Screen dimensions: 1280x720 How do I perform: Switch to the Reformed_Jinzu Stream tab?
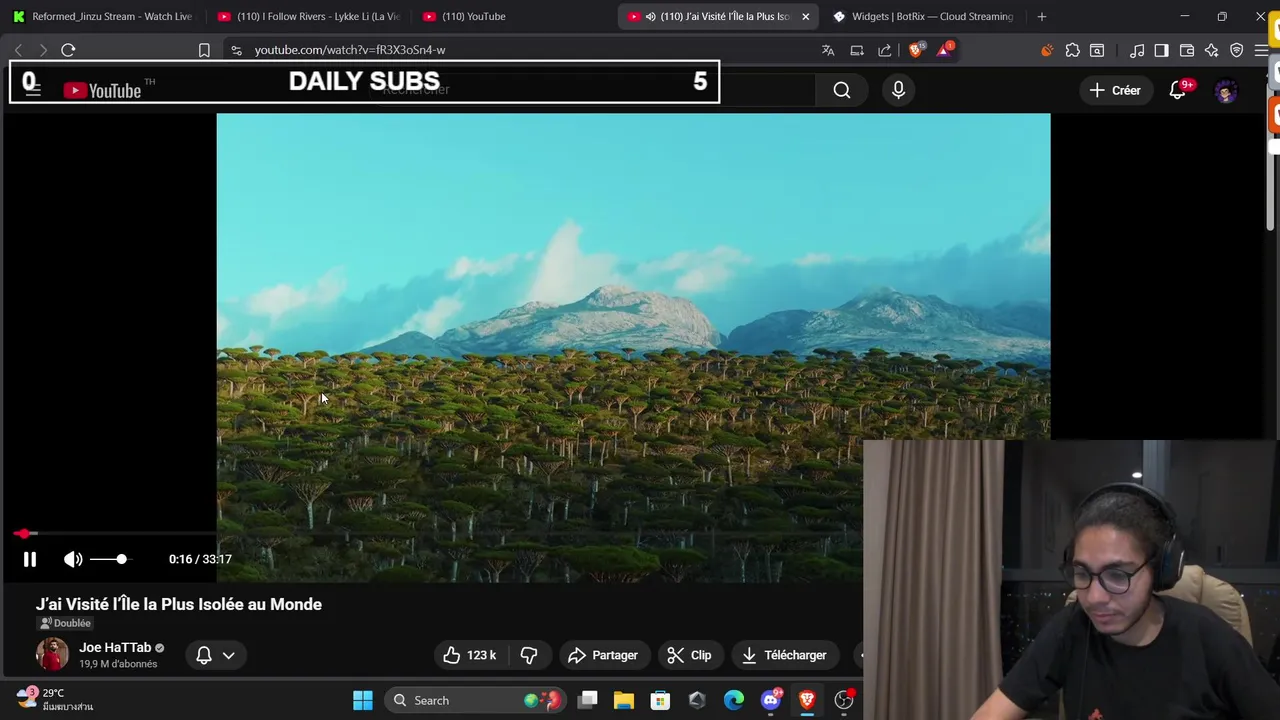click(102, 16)
